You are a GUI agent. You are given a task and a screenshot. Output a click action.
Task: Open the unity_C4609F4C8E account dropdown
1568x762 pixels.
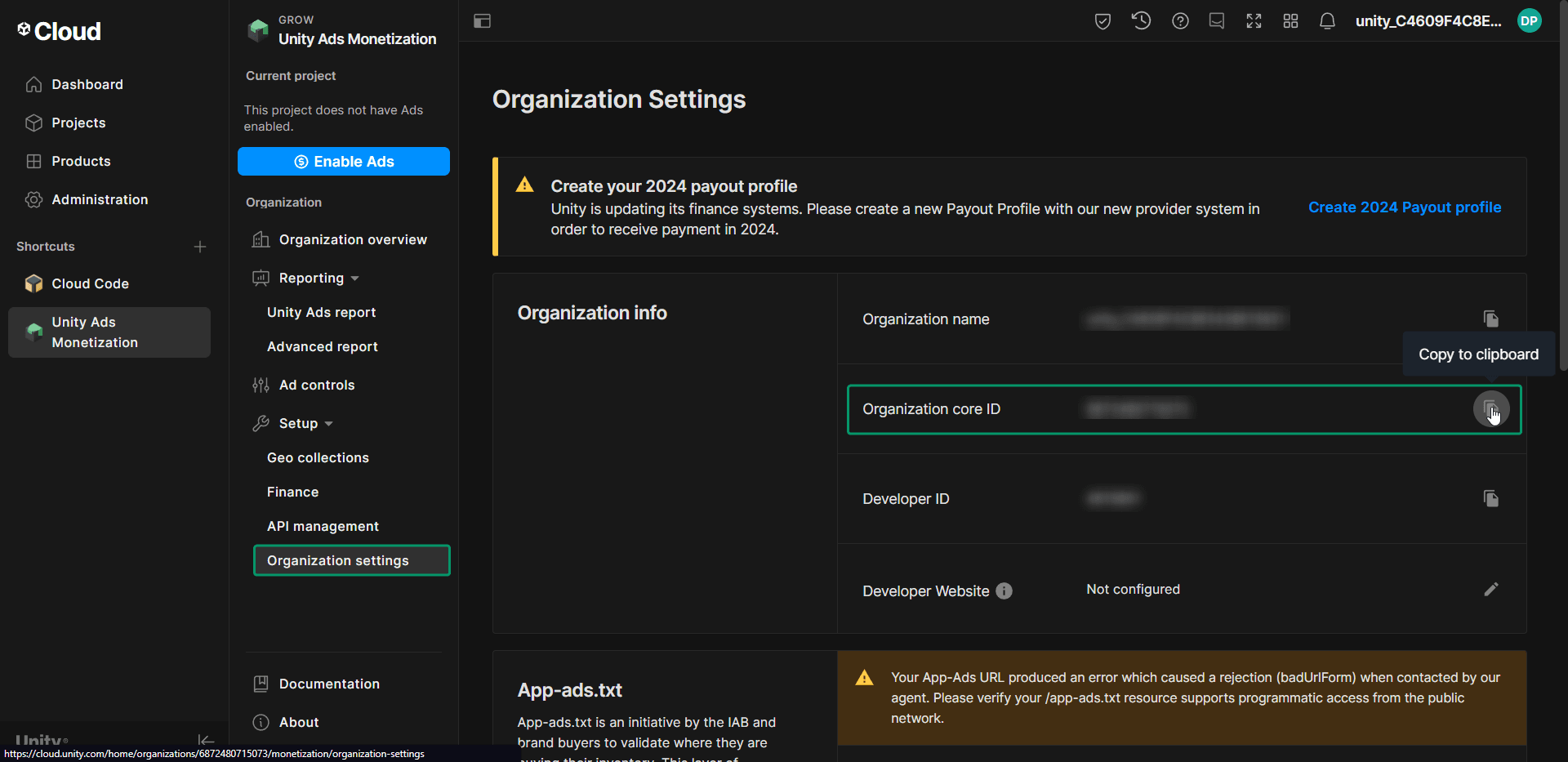click(x=1429, y=21)
